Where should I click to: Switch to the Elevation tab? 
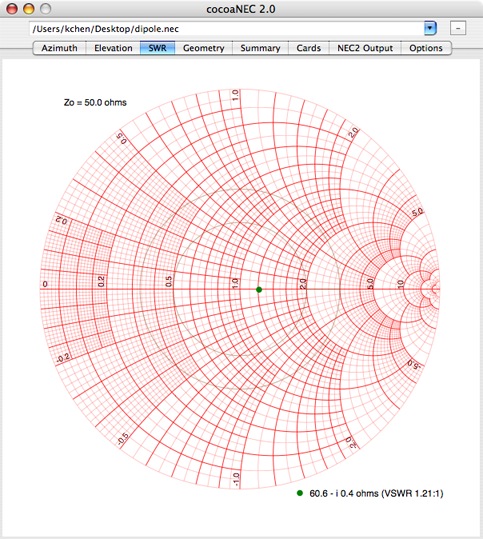coord(113,48)
